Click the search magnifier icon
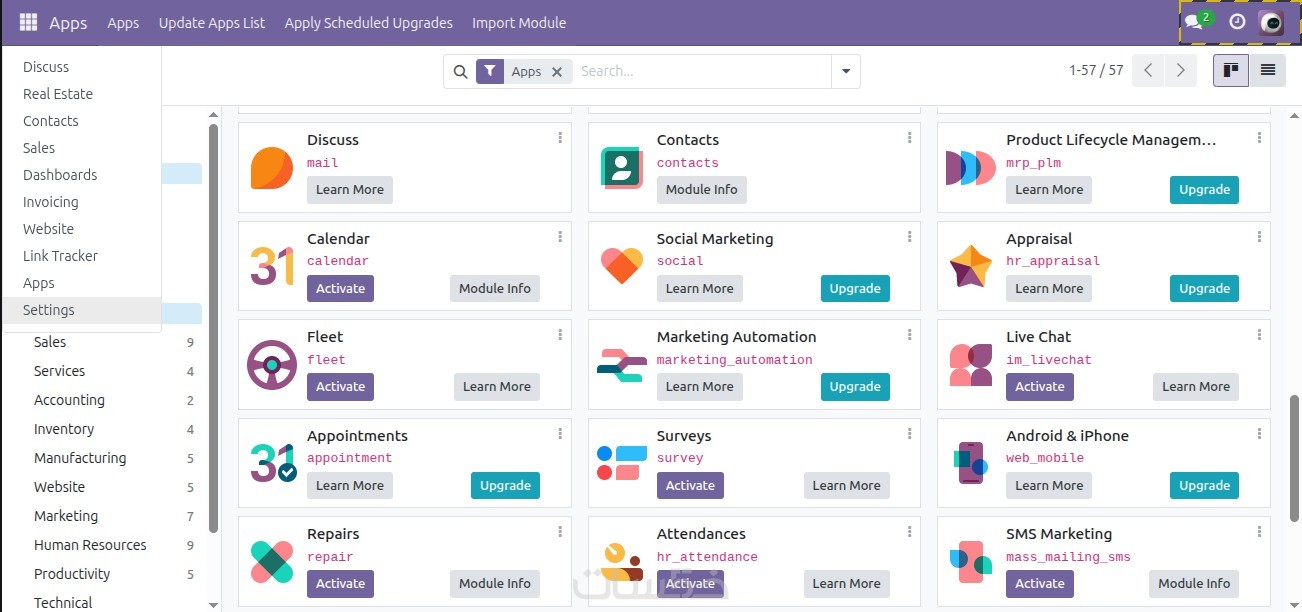The width and height of the screenshot is (1302, 612). click(460, 72)
